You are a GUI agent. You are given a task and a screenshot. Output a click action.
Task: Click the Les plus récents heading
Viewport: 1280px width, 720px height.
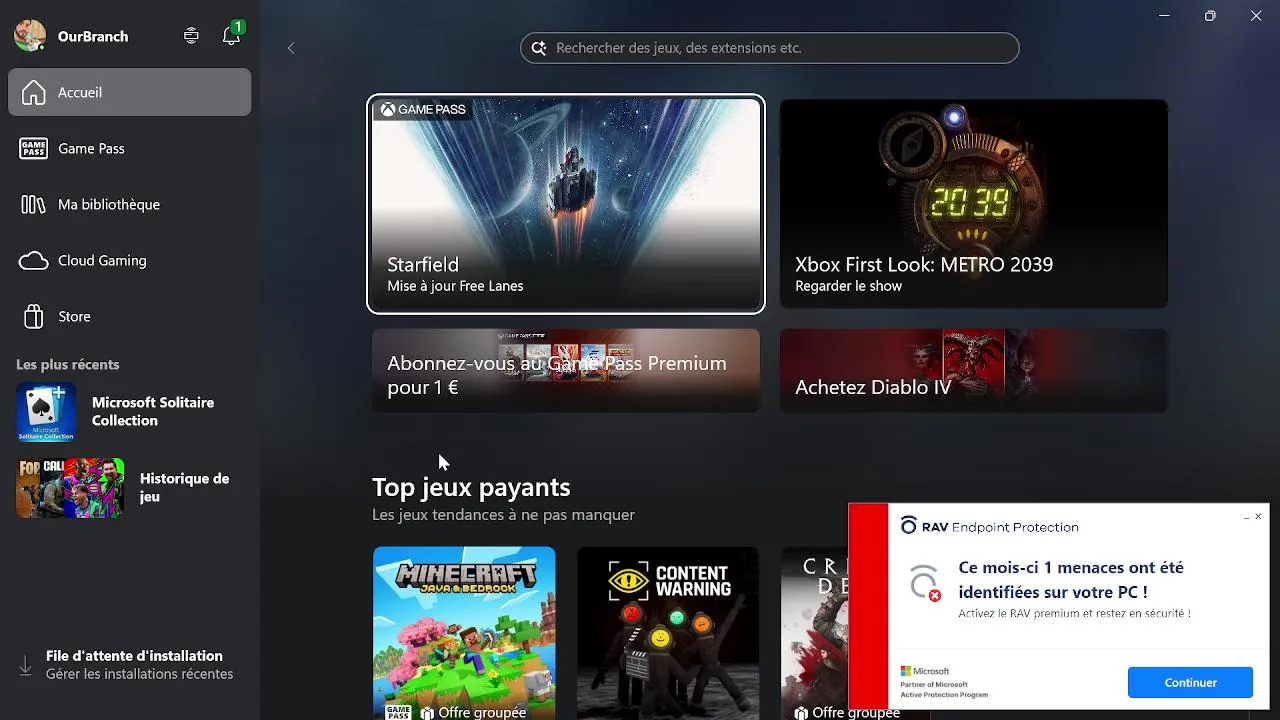click(x=67, y=364)
